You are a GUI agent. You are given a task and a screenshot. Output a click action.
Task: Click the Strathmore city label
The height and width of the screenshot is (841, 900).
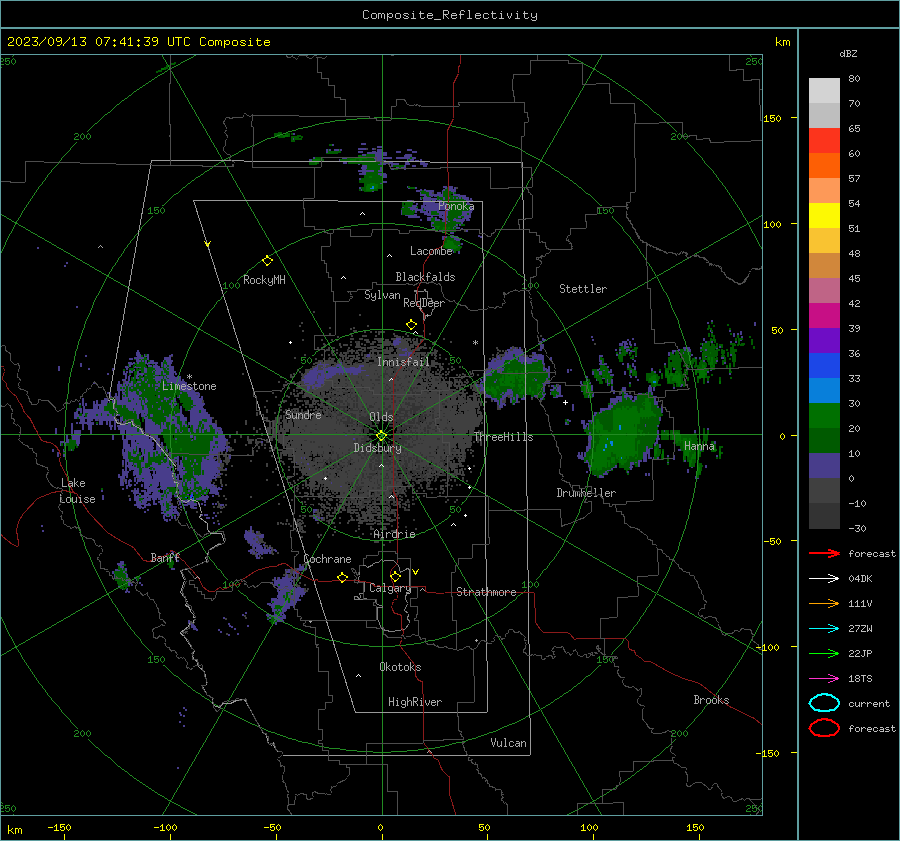pos(486,592)
